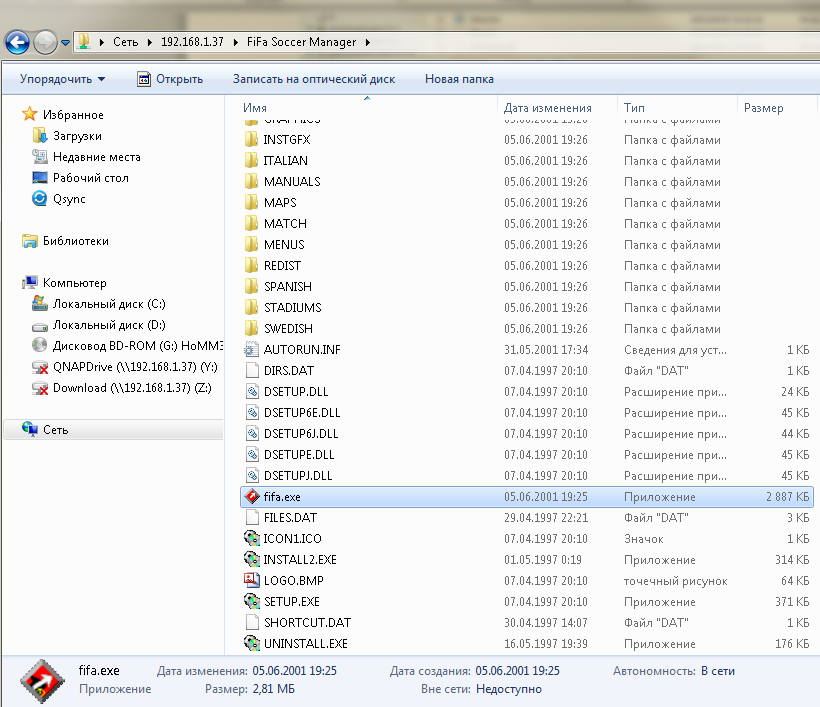This screenshot has width=820, height=707.
Task: Select the SWEDISH folder
Action: pos(288,328)
